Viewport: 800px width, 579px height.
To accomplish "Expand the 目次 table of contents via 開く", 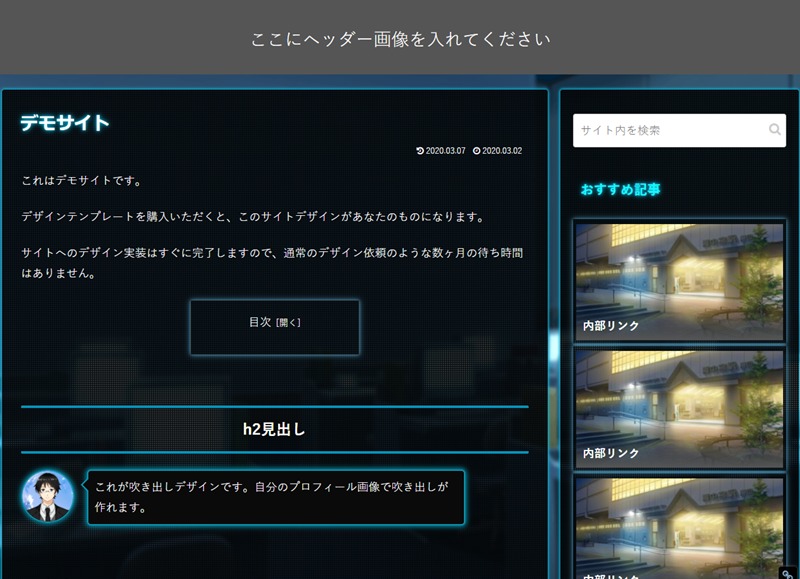I will [x=288, y=323].
